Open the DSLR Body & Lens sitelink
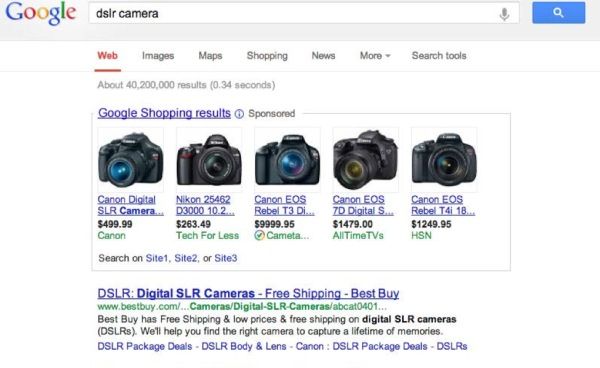This screenshot has width=600, height=368. tap(244, 346)
